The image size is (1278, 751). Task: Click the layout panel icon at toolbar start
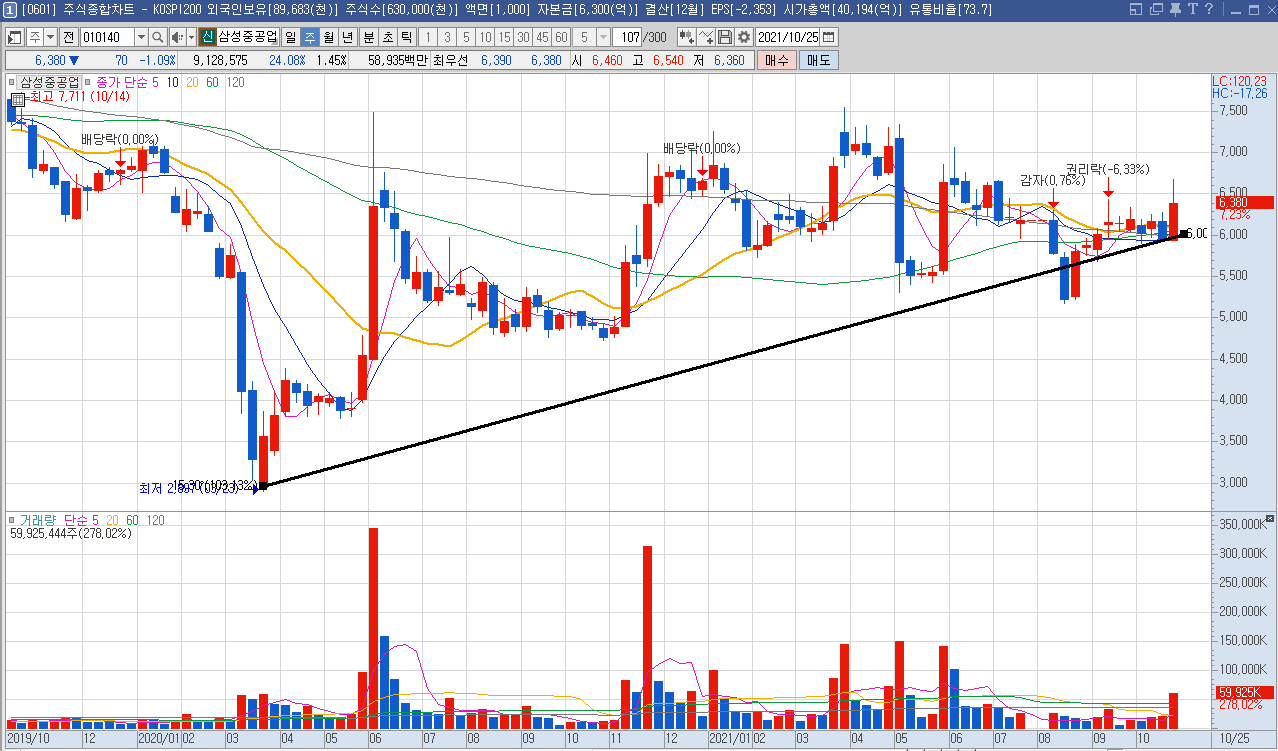(x=14, y=37)
